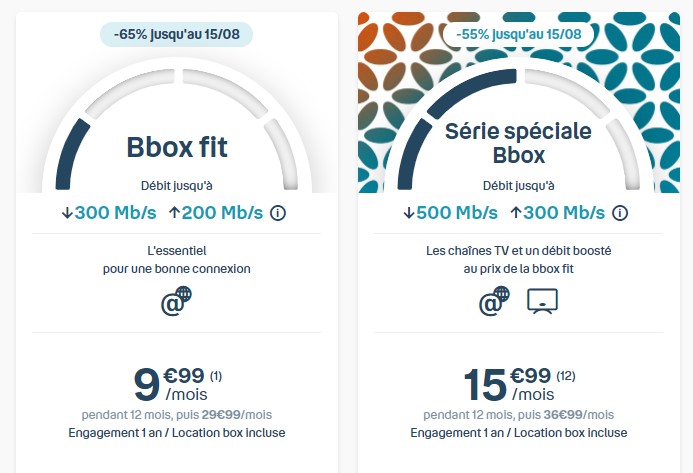Click the info icon beside Bbox fit speeds
693x473 pixels.
tap(278, 212)
